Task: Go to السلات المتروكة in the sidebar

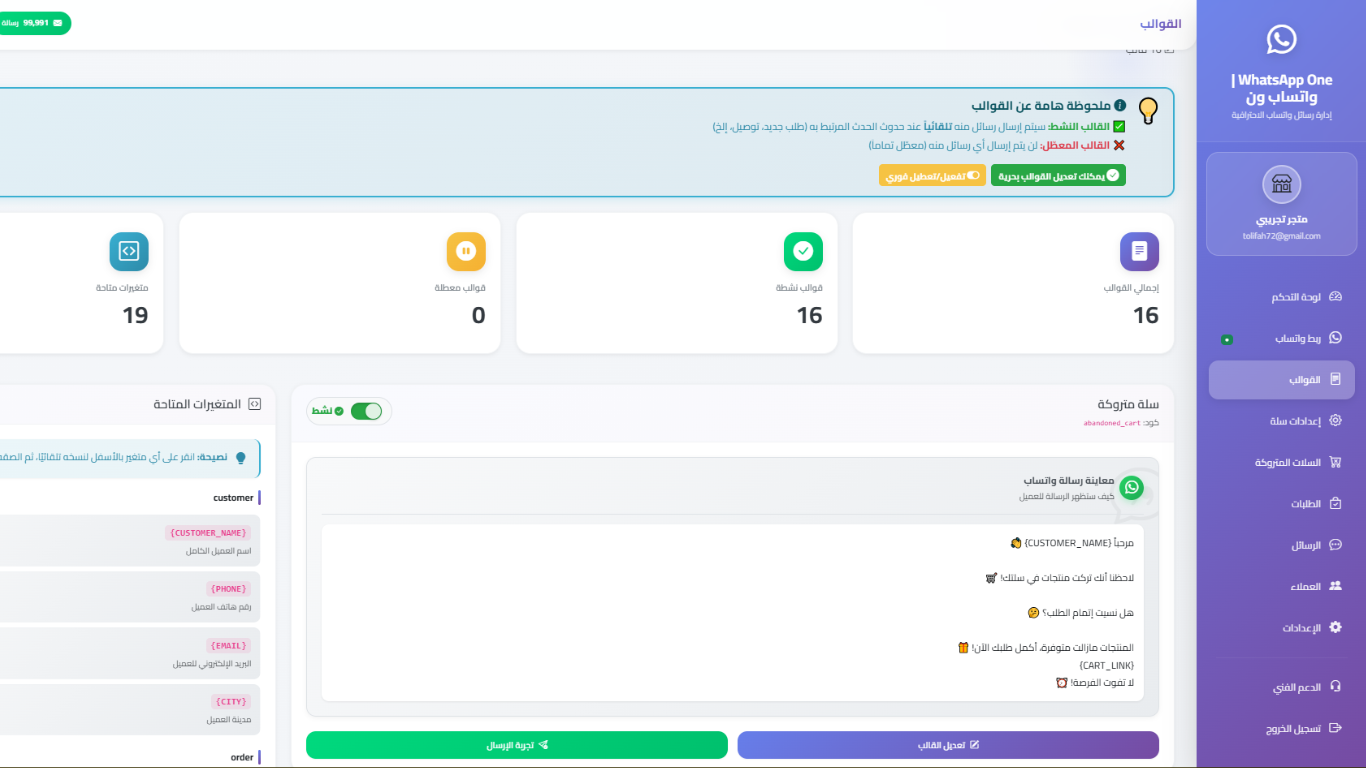Action: pyautogui.click(x=1288, y=462)
